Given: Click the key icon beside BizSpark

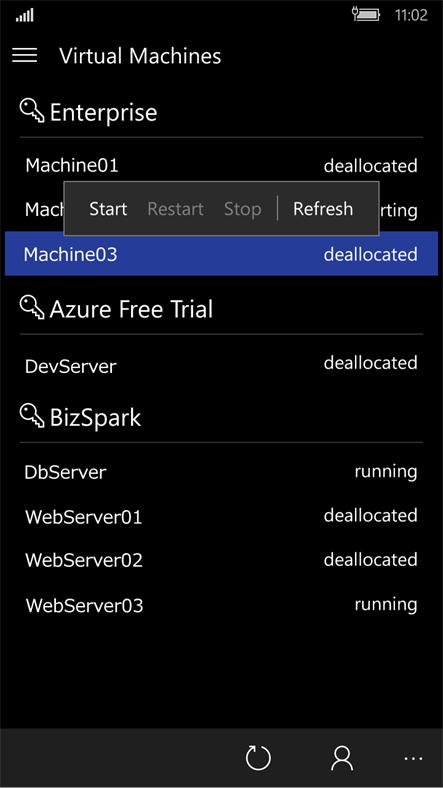Looking at the screenshot, I should pos(32,416).
